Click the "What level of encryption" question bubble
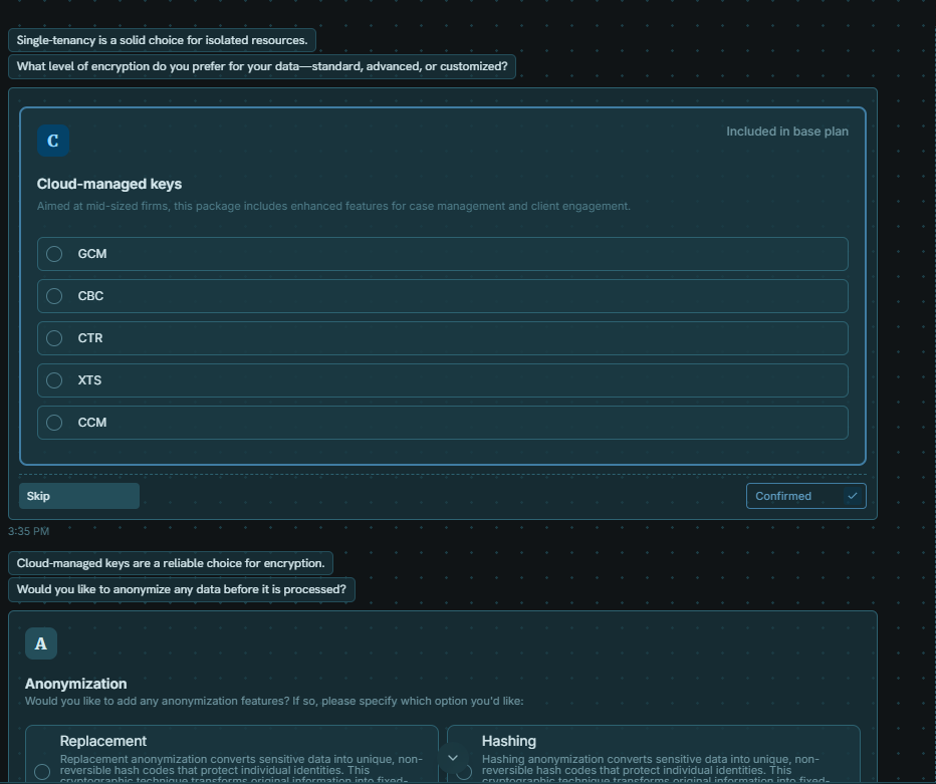 (x=262, y=67)
